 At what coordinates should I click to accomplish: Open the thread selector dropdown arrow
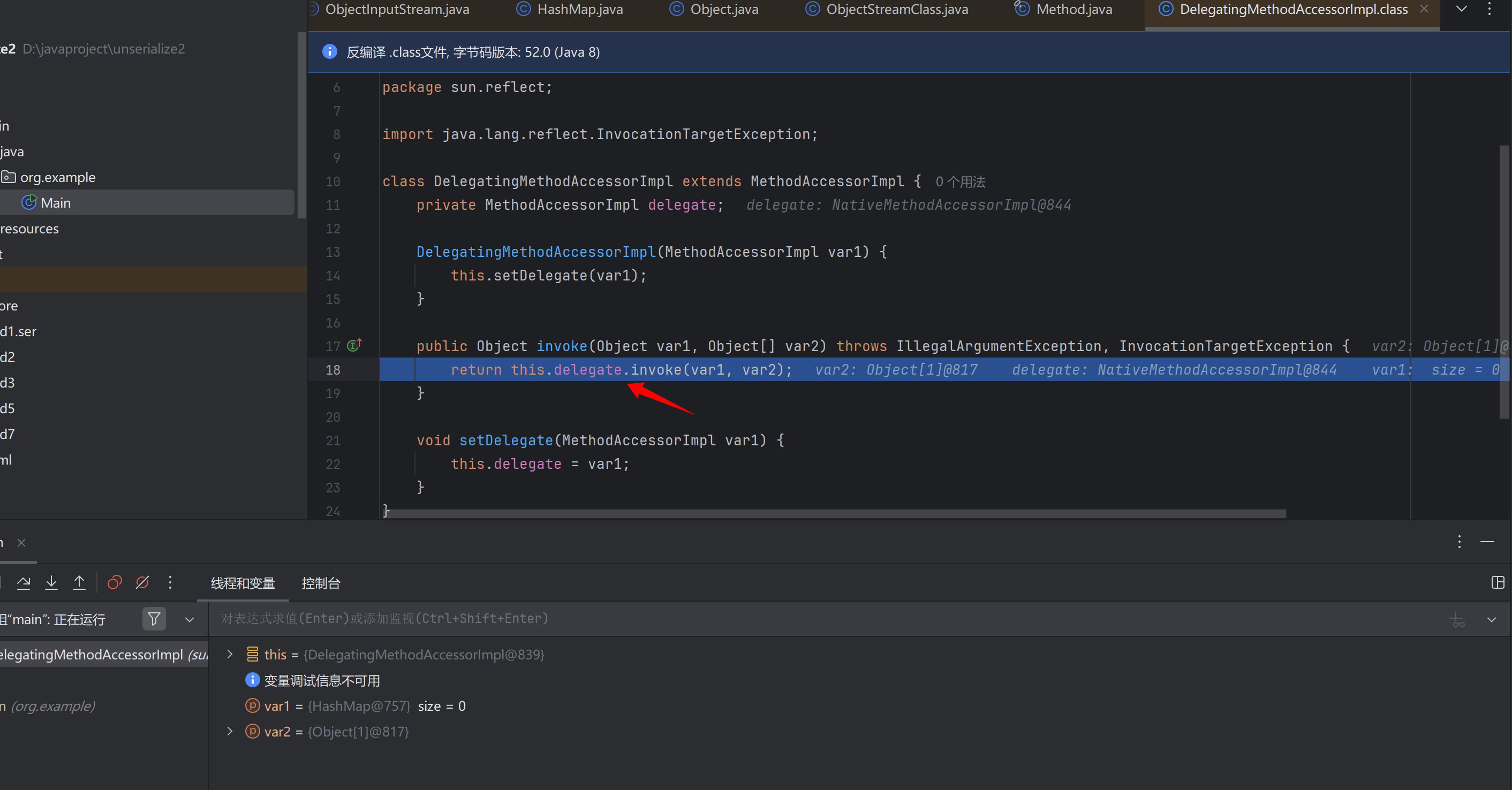[189, 620]
